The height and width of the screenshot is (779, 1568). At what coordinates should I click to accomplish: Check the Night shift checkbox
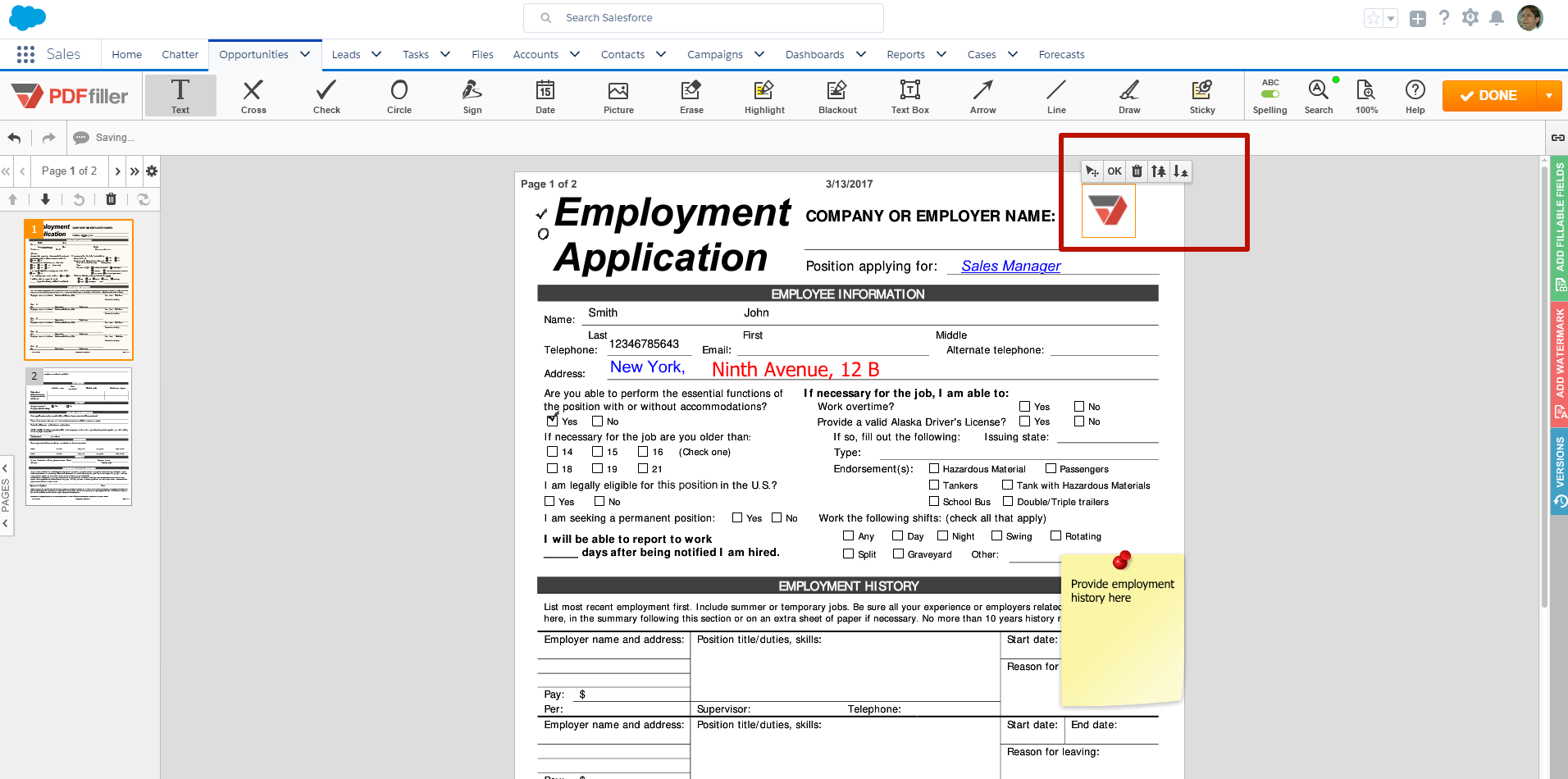[x=942, y=535]
